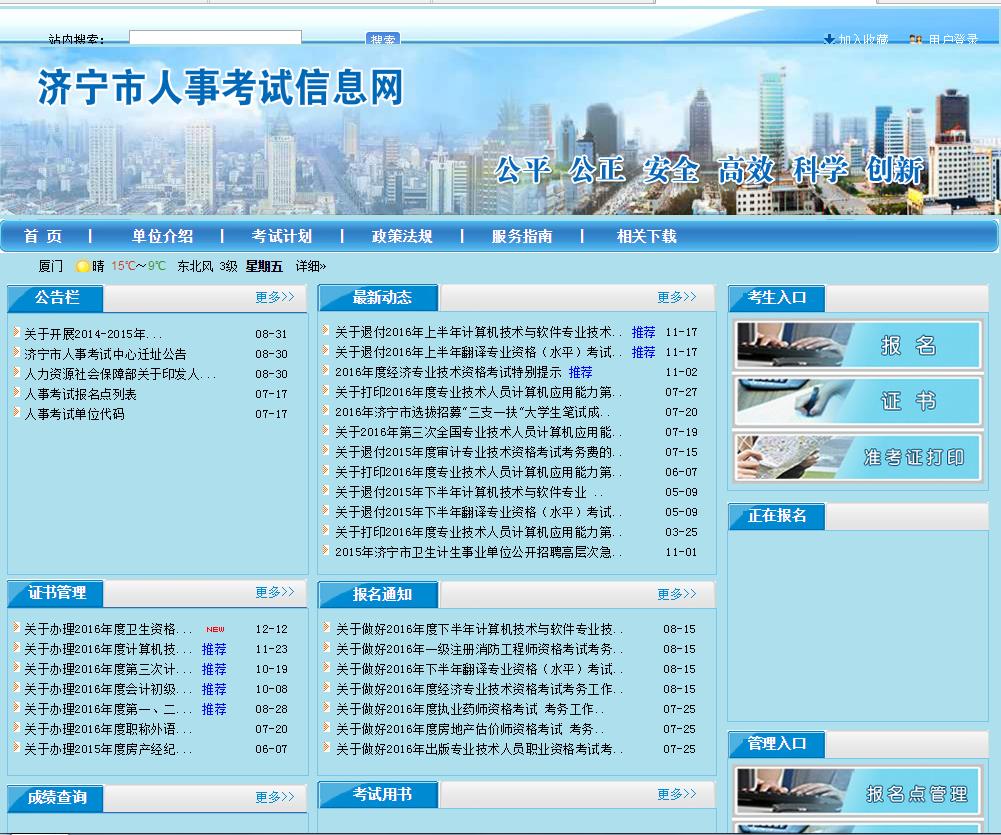Click the 济宁市人事考试信息网 site title banner
The image size is (1001, 835).
(x=221, y=87)
